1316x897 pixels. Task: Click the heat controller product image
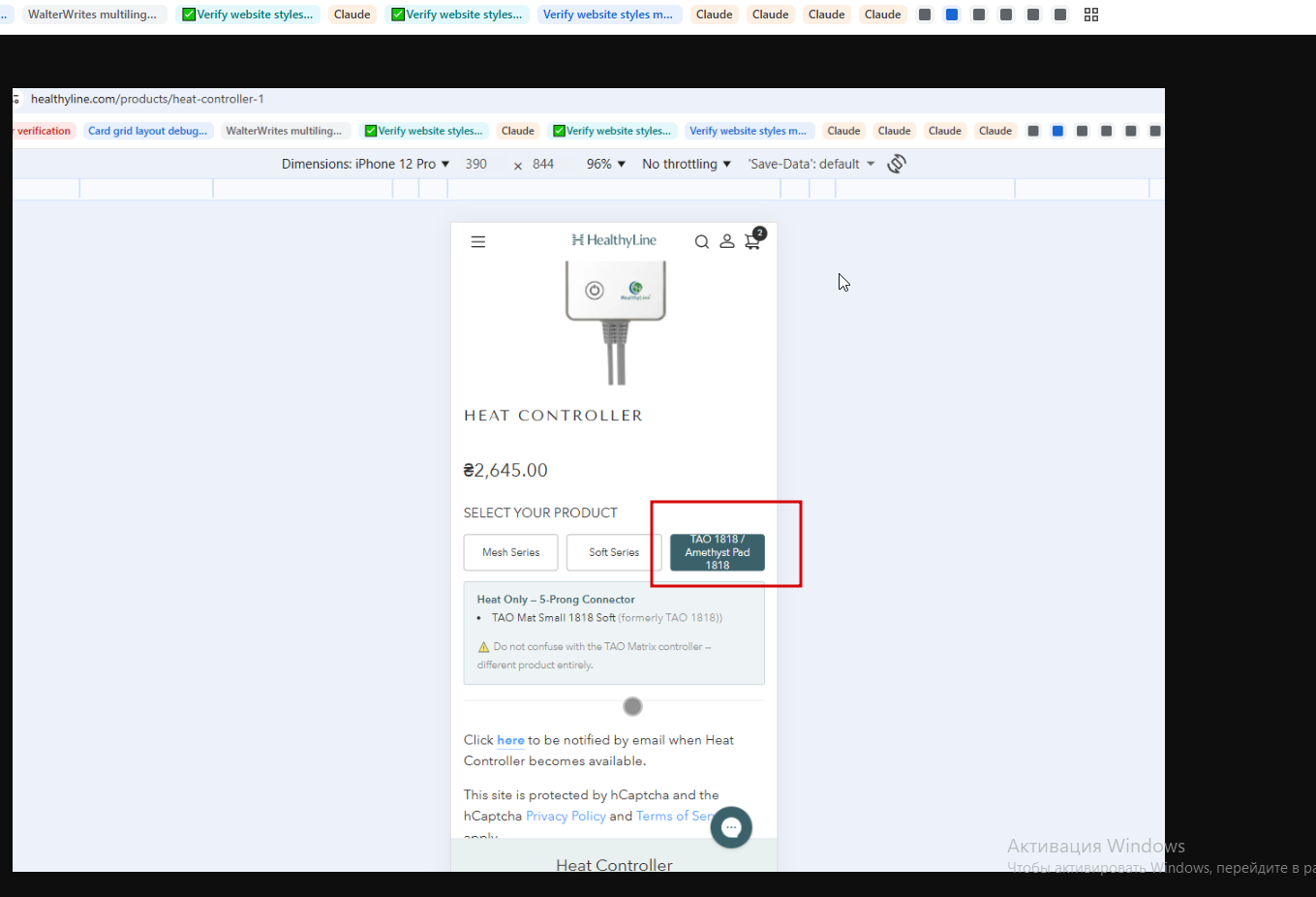coord(616,323)
